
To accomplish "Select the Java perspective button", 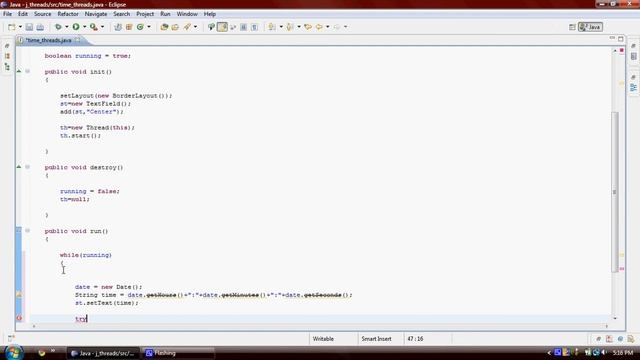I will [590, 27].
